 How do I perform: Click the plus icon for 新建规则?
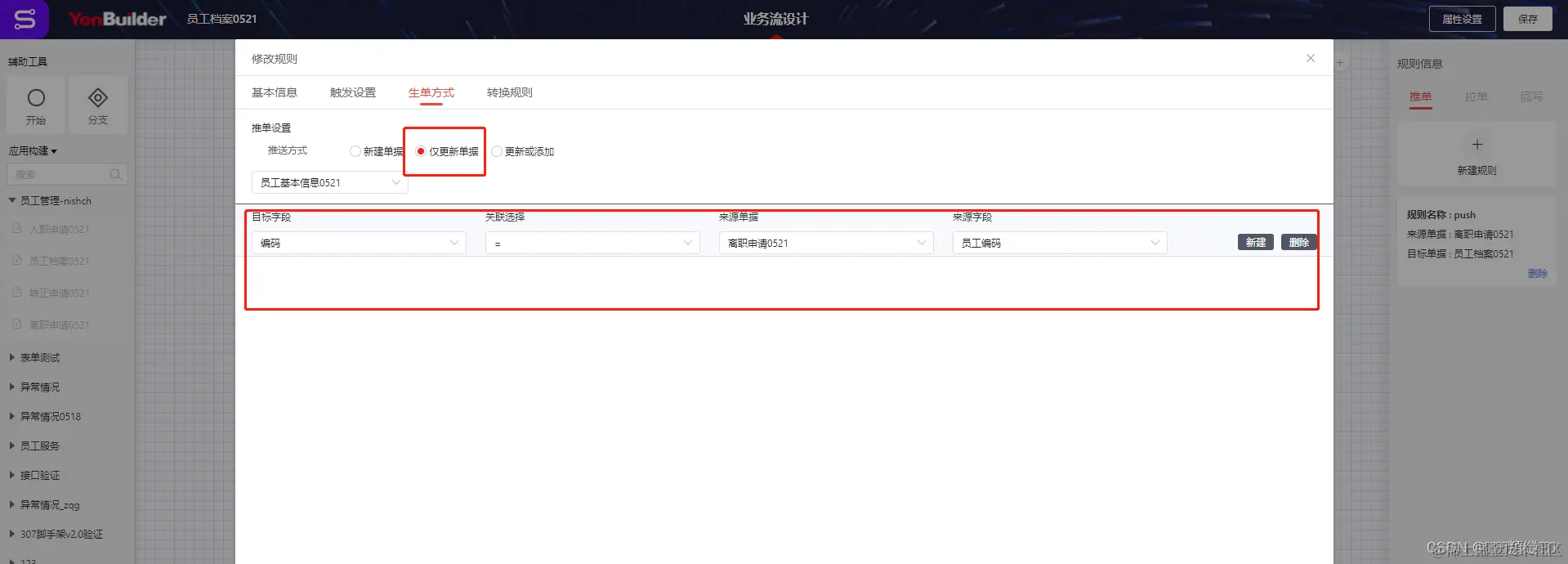[x=1477, y=145]
